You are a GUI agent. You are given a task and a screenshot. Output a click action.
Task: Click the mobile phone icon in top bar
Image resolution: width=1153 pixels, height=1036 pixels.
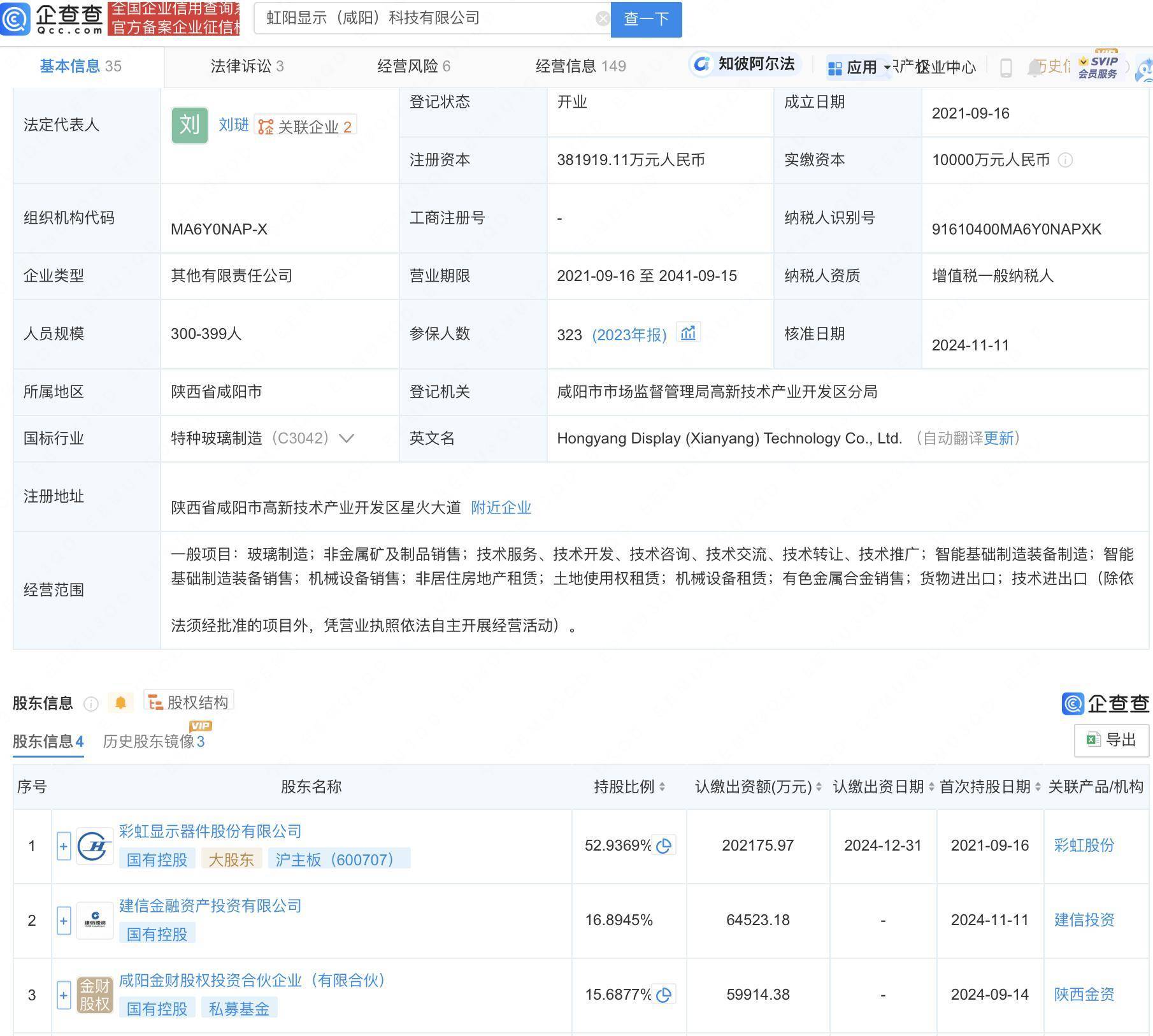[1006, 66]
